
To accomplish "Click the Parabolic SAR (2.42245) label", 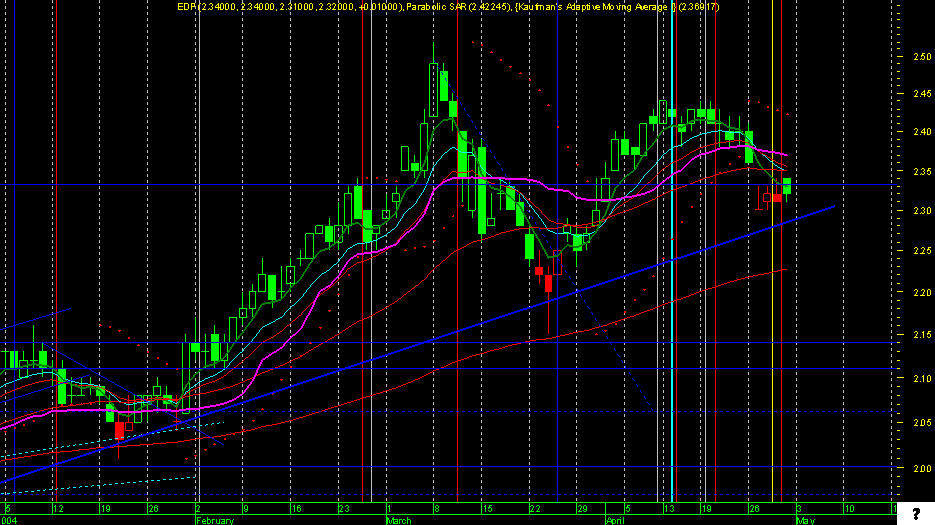I will point(459,7).
